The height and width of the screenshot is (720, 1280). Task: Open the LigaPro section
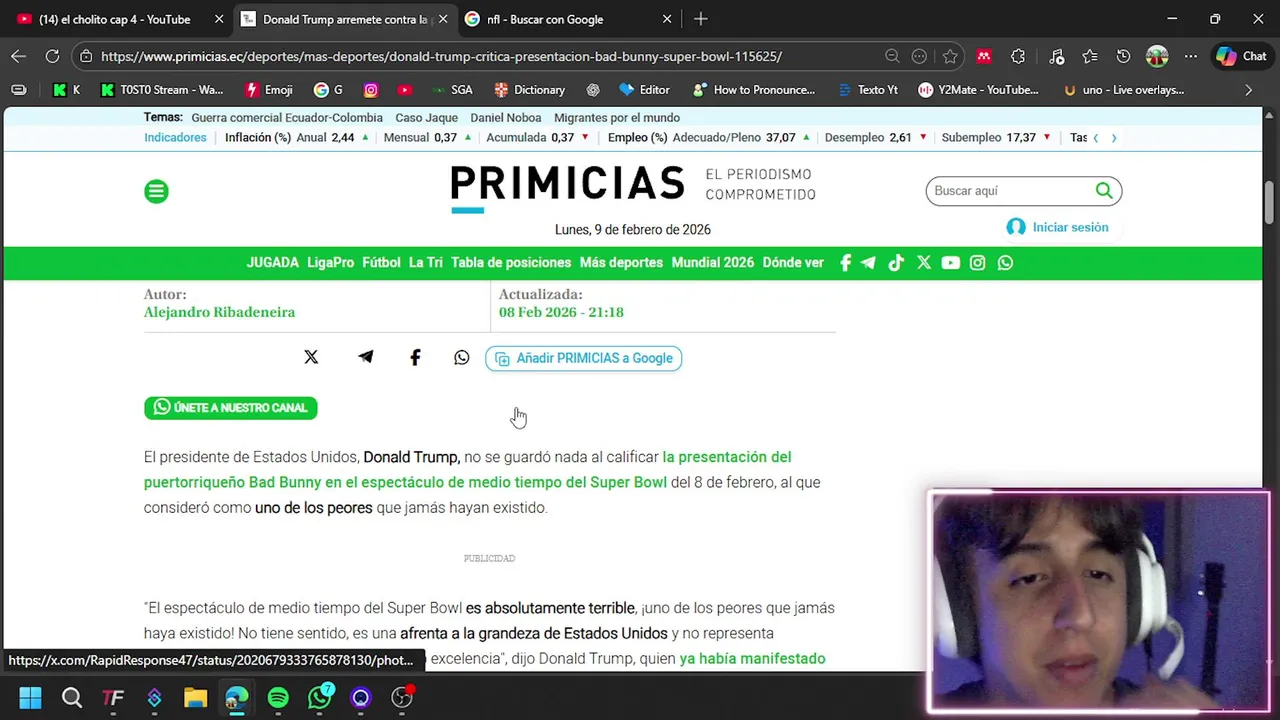point(330,263)
